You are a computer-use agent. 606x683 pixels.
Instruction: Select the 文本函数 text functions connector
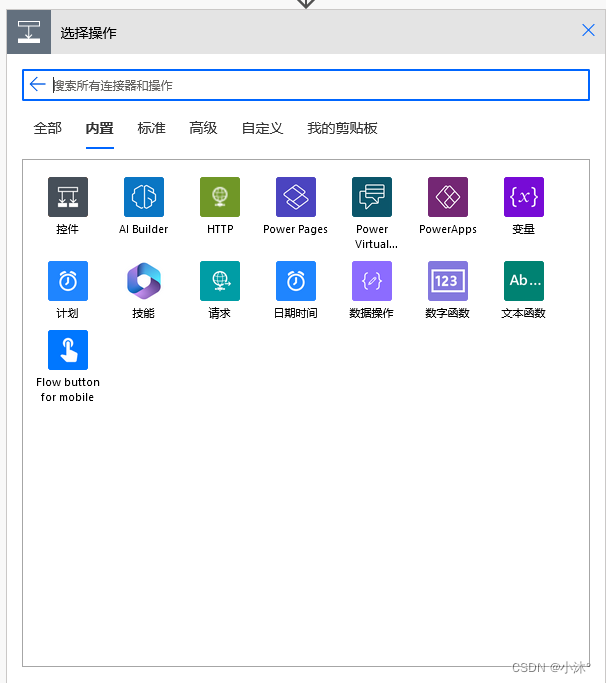(524, 281)
